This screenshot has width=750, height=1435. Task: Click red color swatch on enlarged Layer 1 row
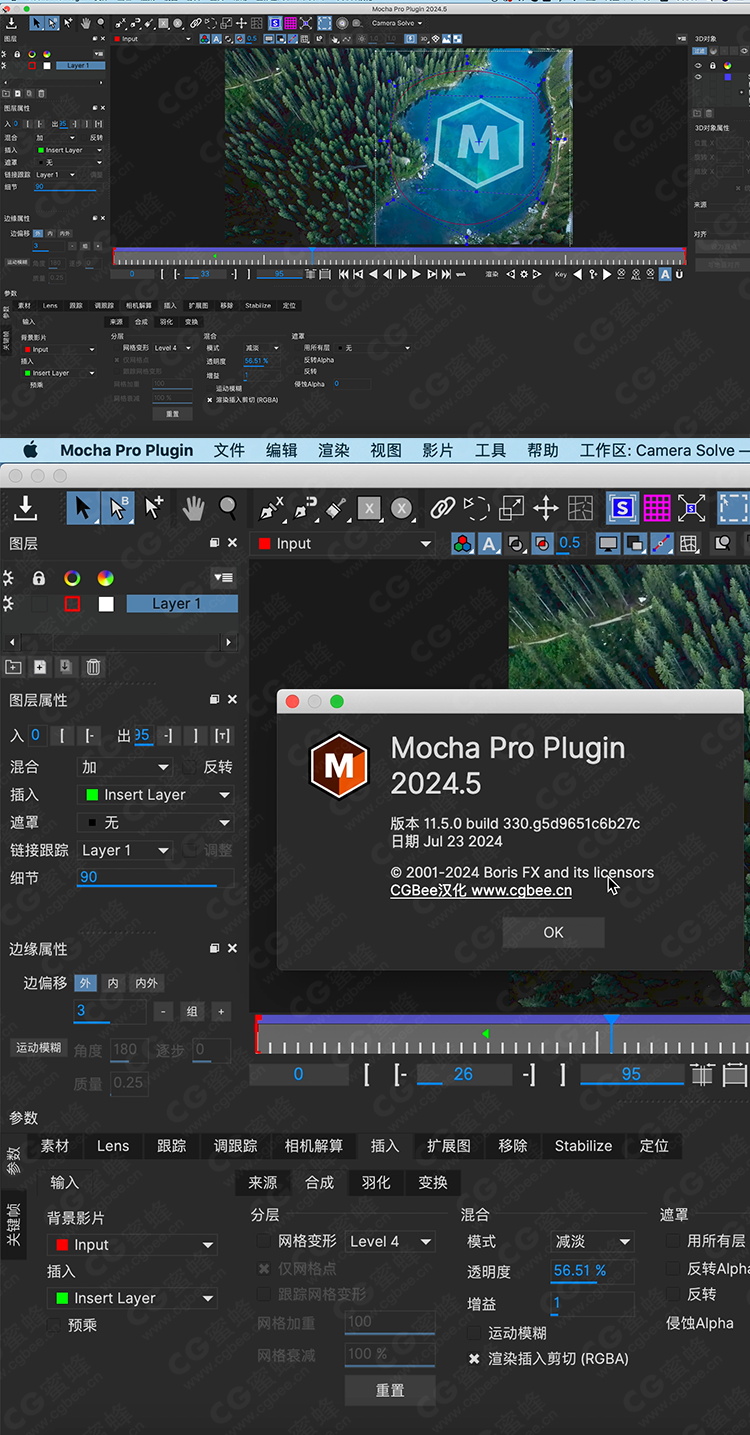[72, 604]
